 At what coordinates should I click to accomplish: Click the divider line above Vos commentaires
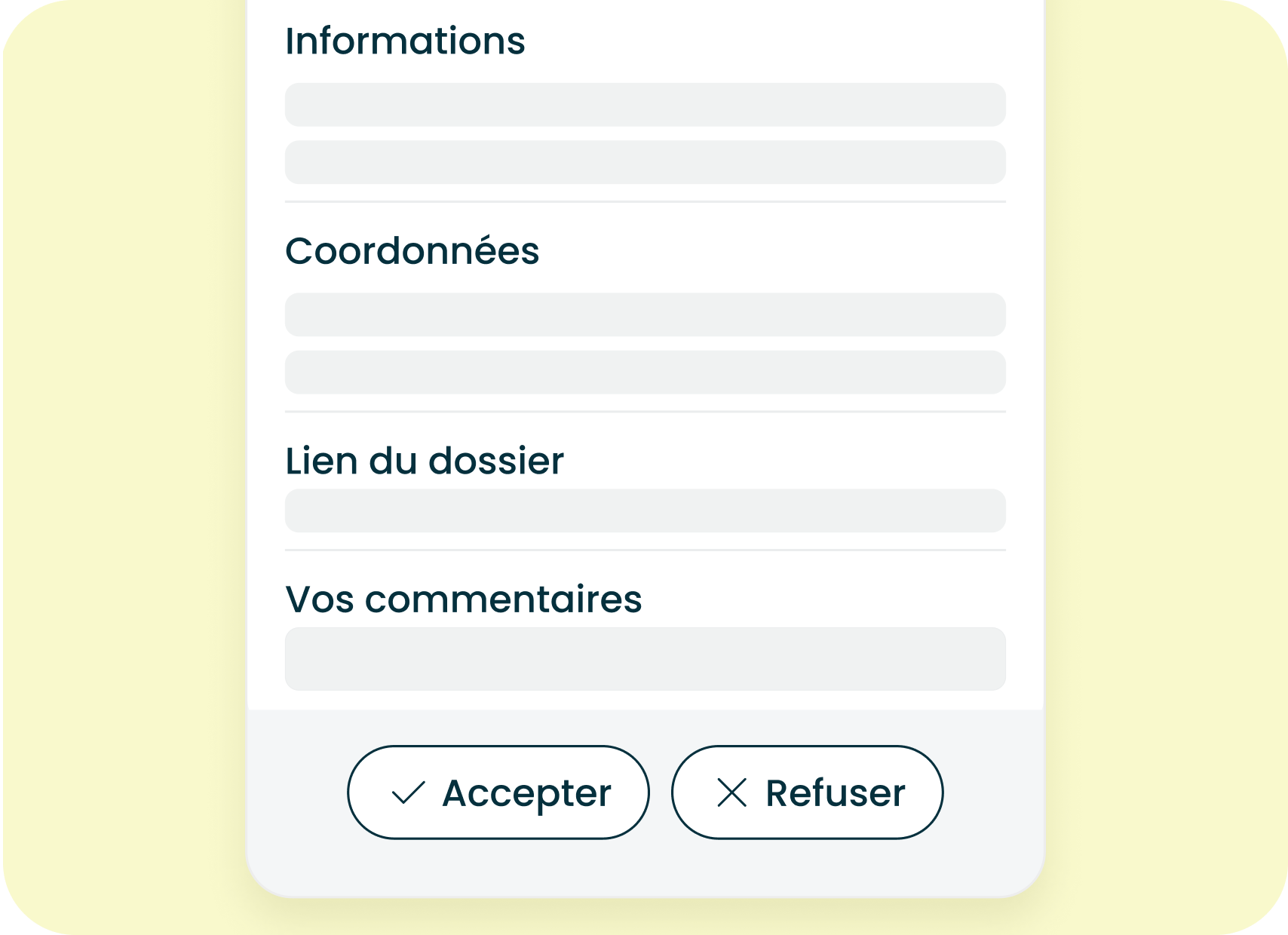(645, 550)
